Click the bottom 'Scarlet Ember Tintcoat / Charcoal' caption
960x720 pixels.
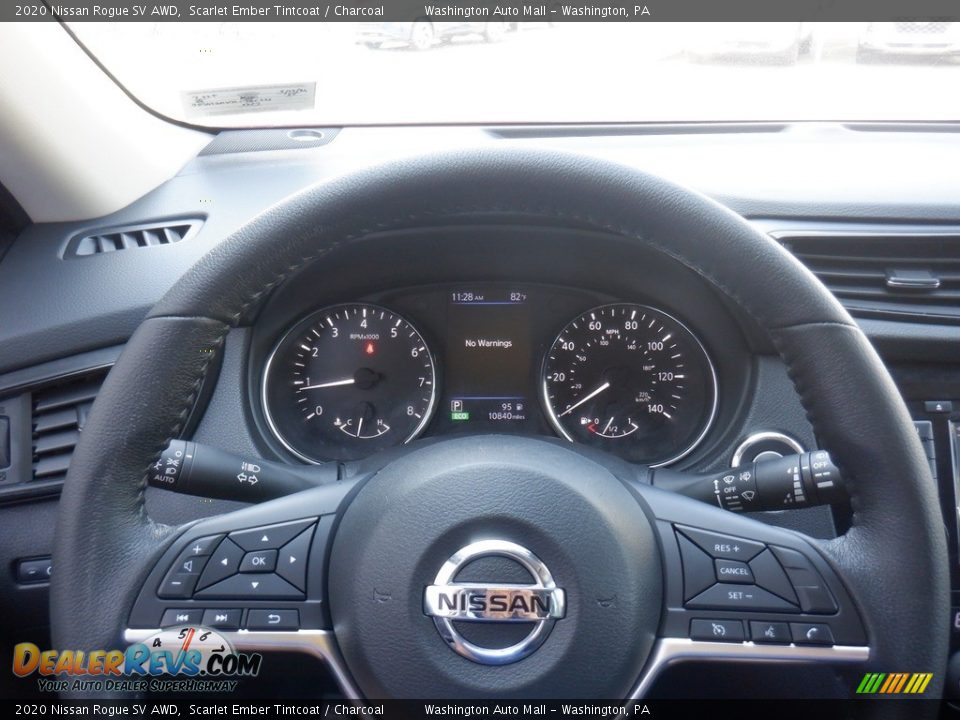[286, 710]
